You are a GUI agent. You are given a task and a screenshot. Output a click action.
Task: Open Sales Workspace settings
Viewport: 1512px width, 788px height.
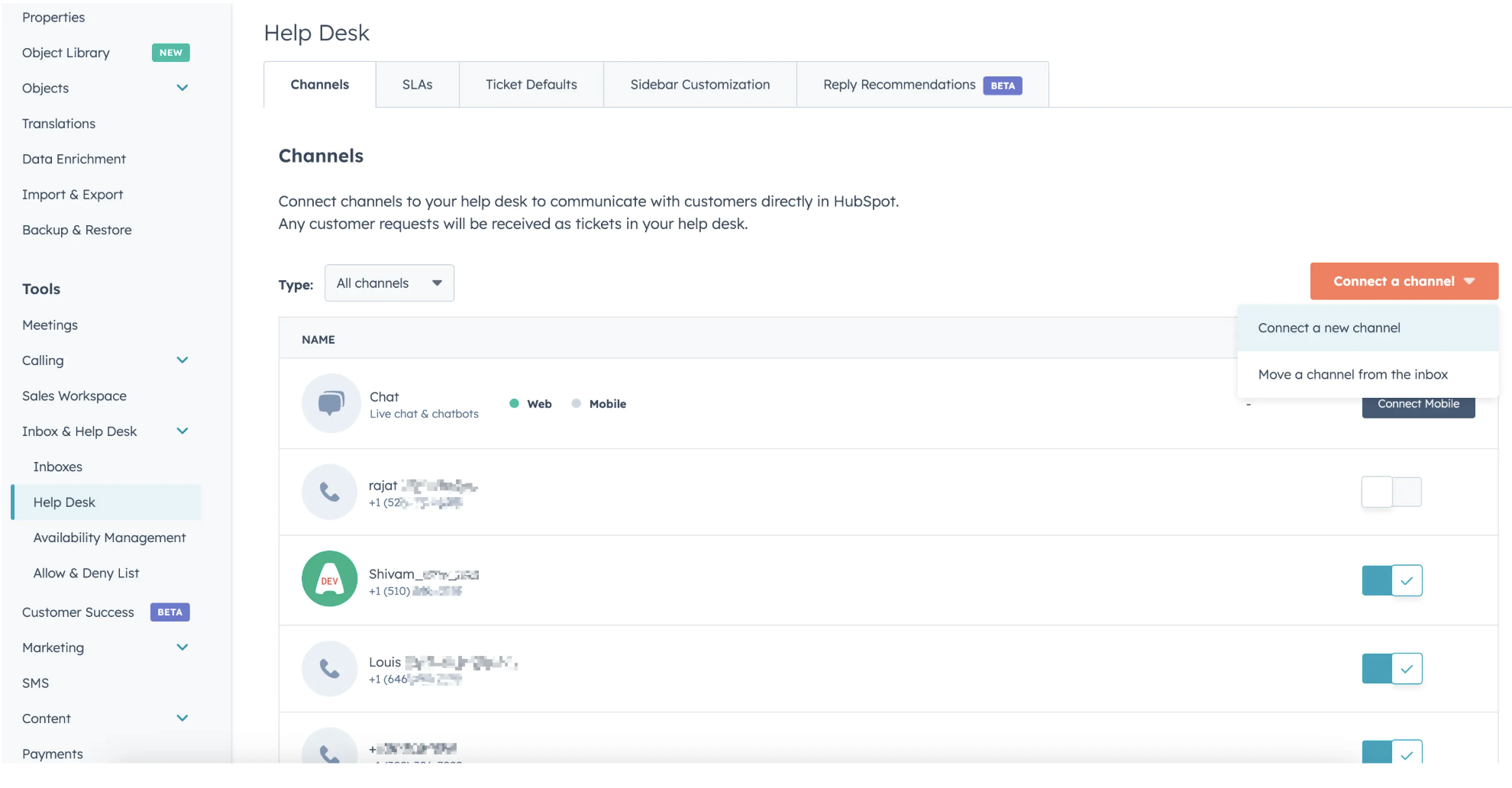click(x=74, y=396)
